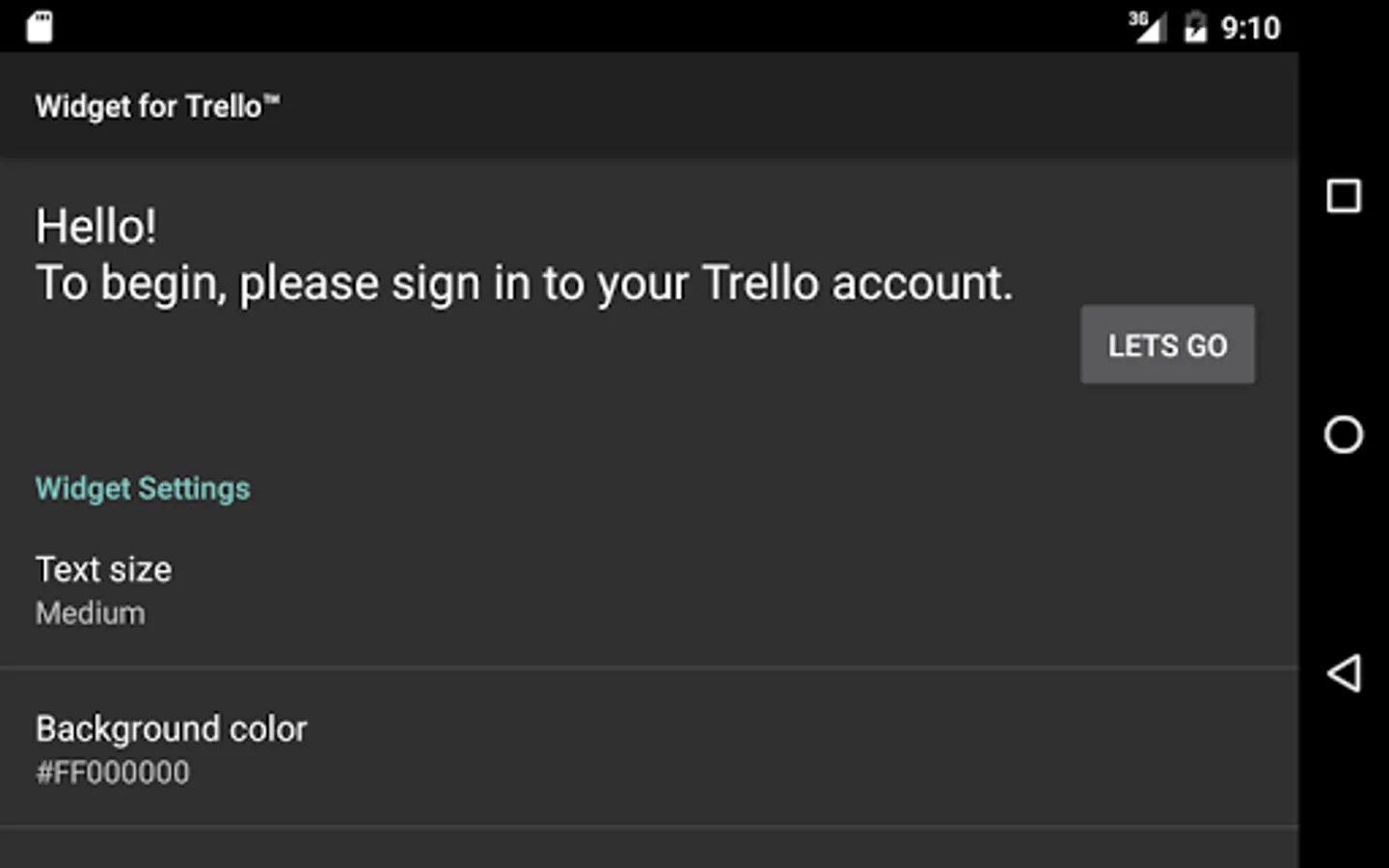Tap the Trello sign-in prompt sentence
This screenshot has width=1389, height=868.
tap(525, 284)
